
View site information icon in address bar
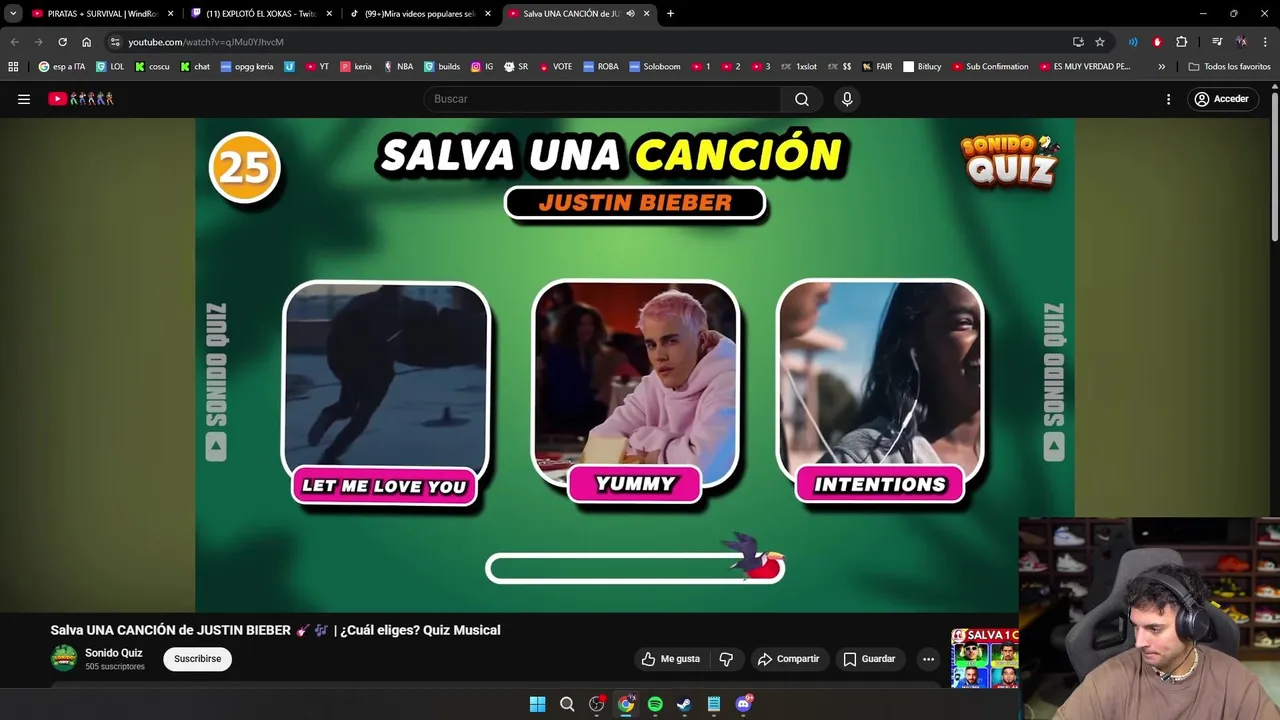point(115,42)
